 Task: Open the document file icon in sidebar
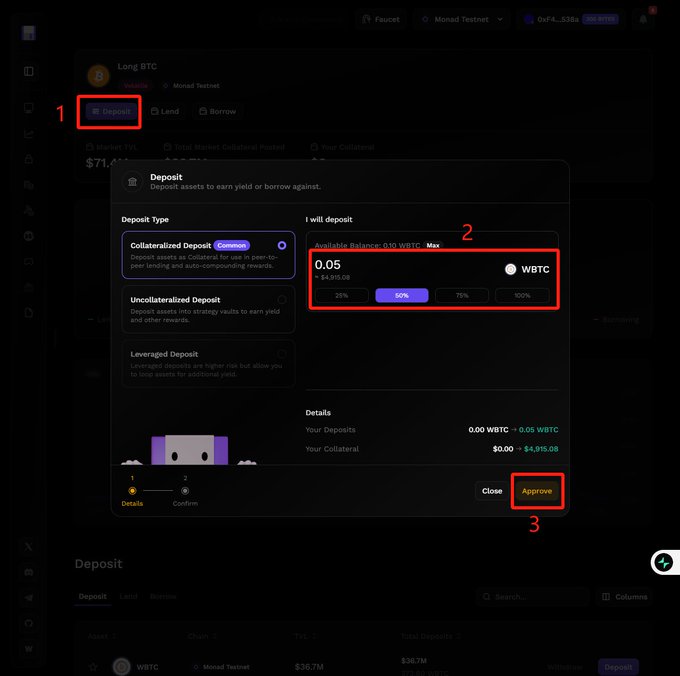click(x=29, y=313)
